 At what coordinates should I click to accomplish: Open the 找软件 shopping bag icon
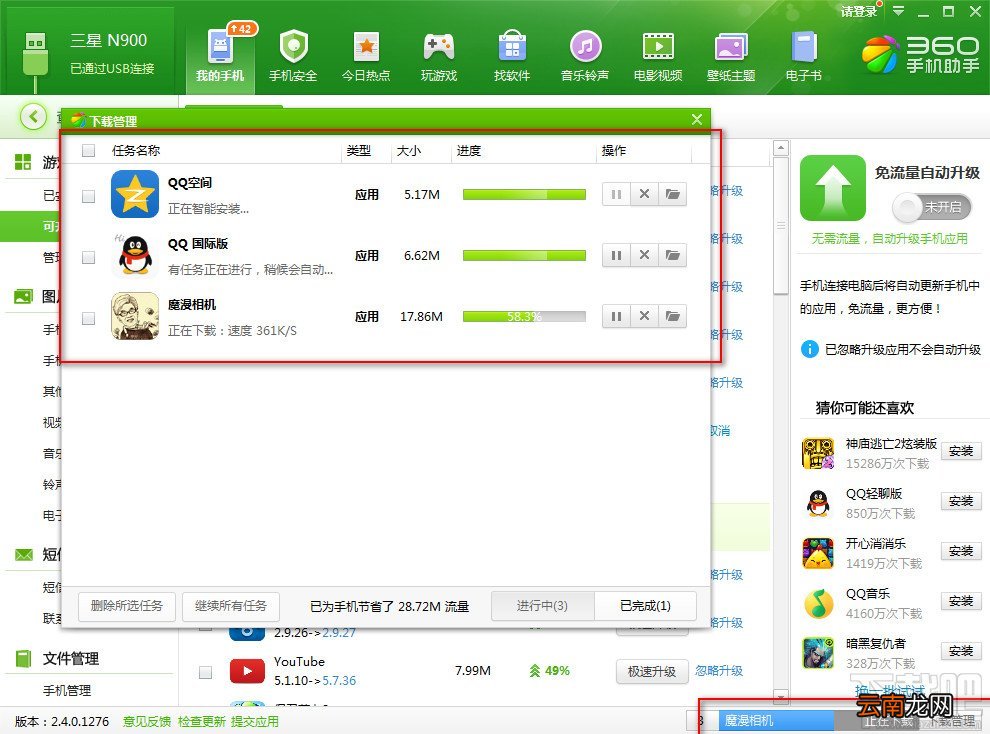(x=512, y=47)
